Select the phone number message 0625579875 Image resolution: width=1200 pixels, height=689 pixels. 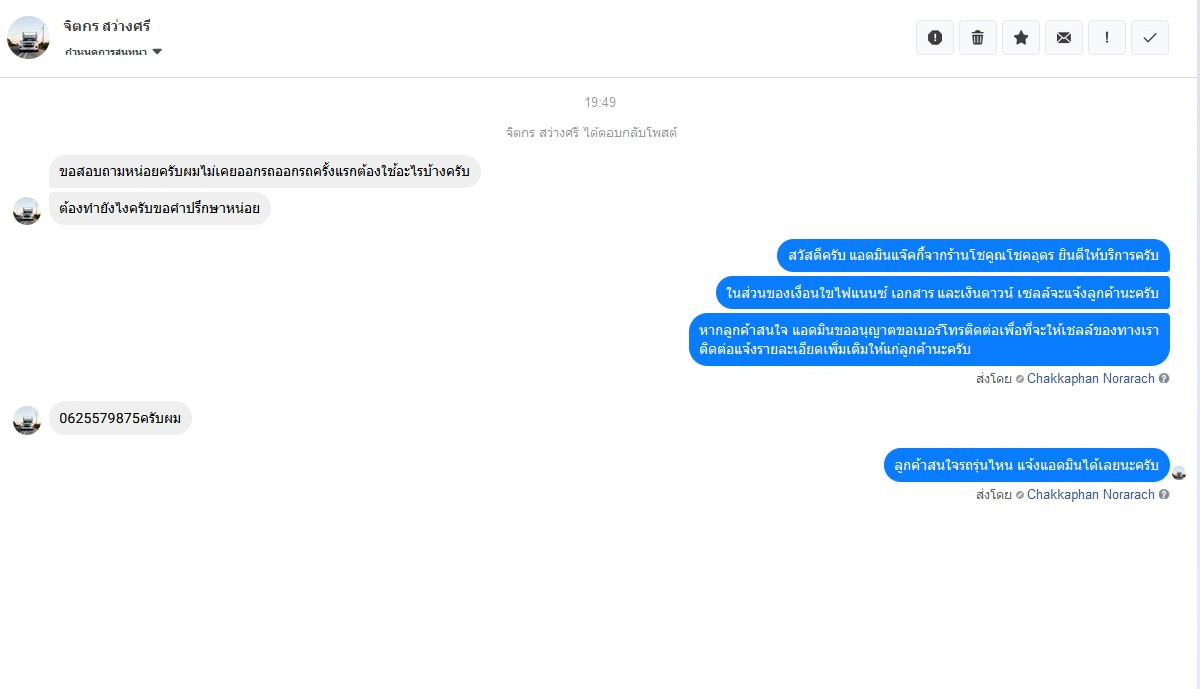click(x=120, y=418)
